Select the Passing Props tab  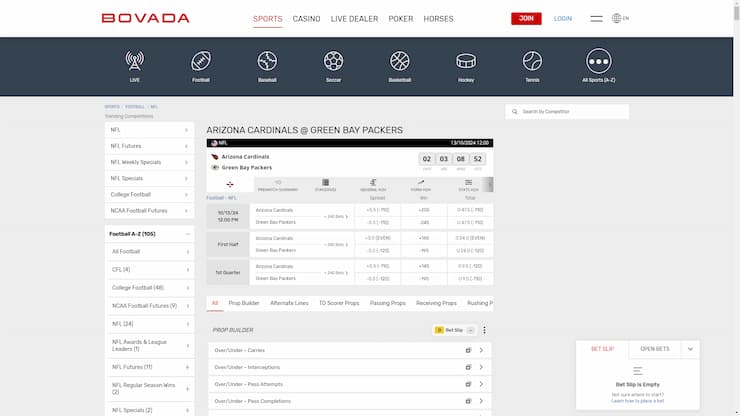click(x=388, y=303)
